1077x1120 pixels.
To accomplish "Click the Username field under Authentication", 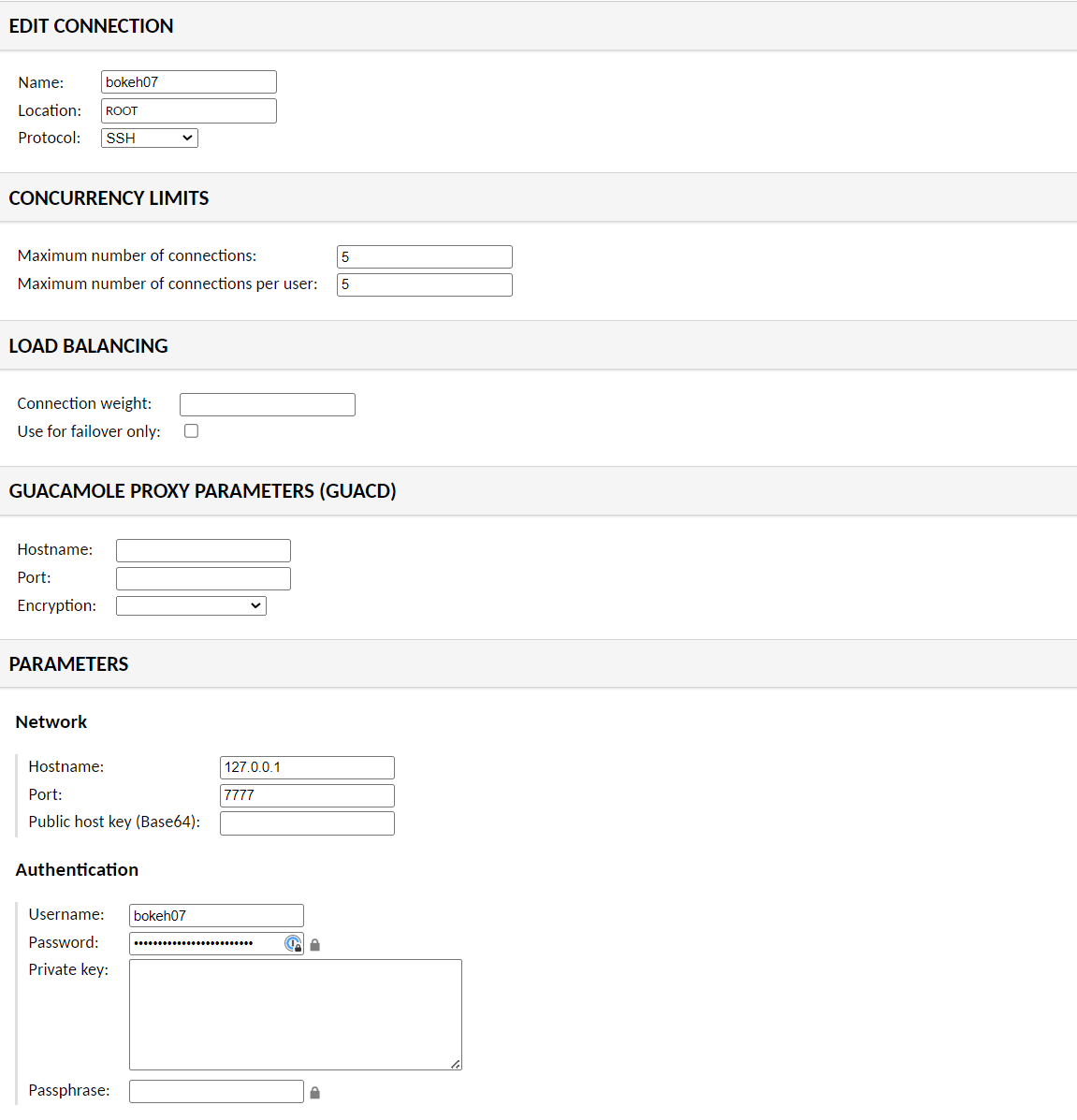I will (x=215, y=915).
